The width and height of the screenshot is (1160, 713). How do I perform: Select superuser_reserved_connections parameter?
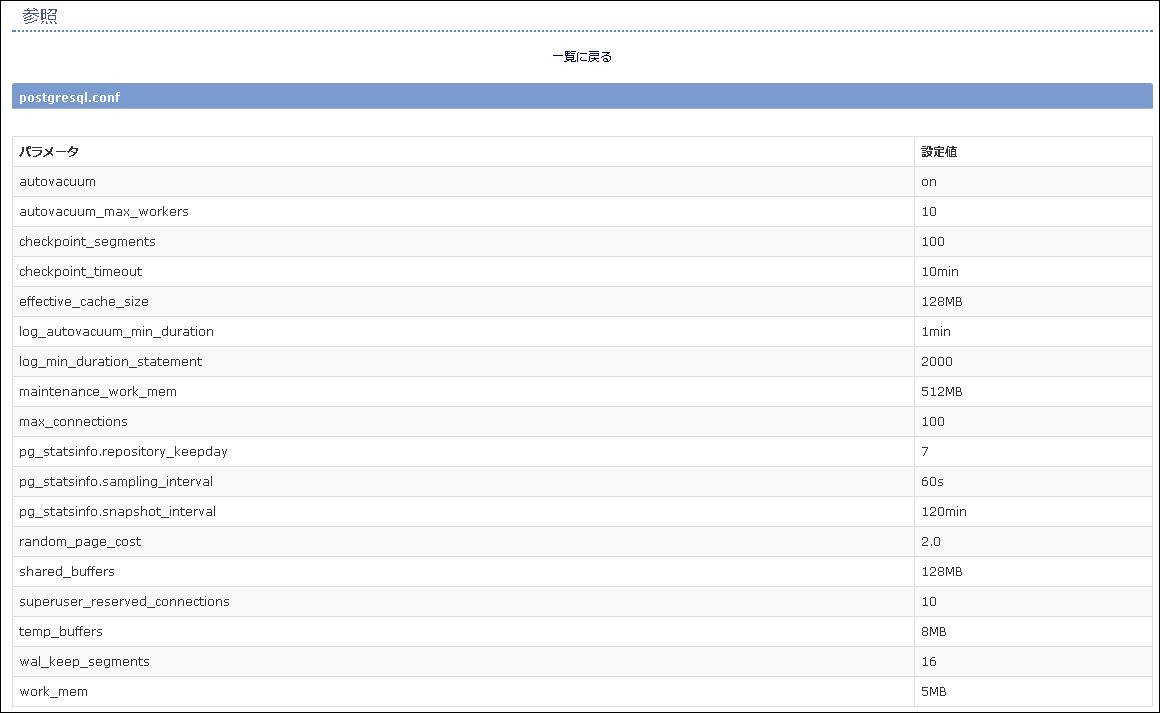(x=124, y=601)
